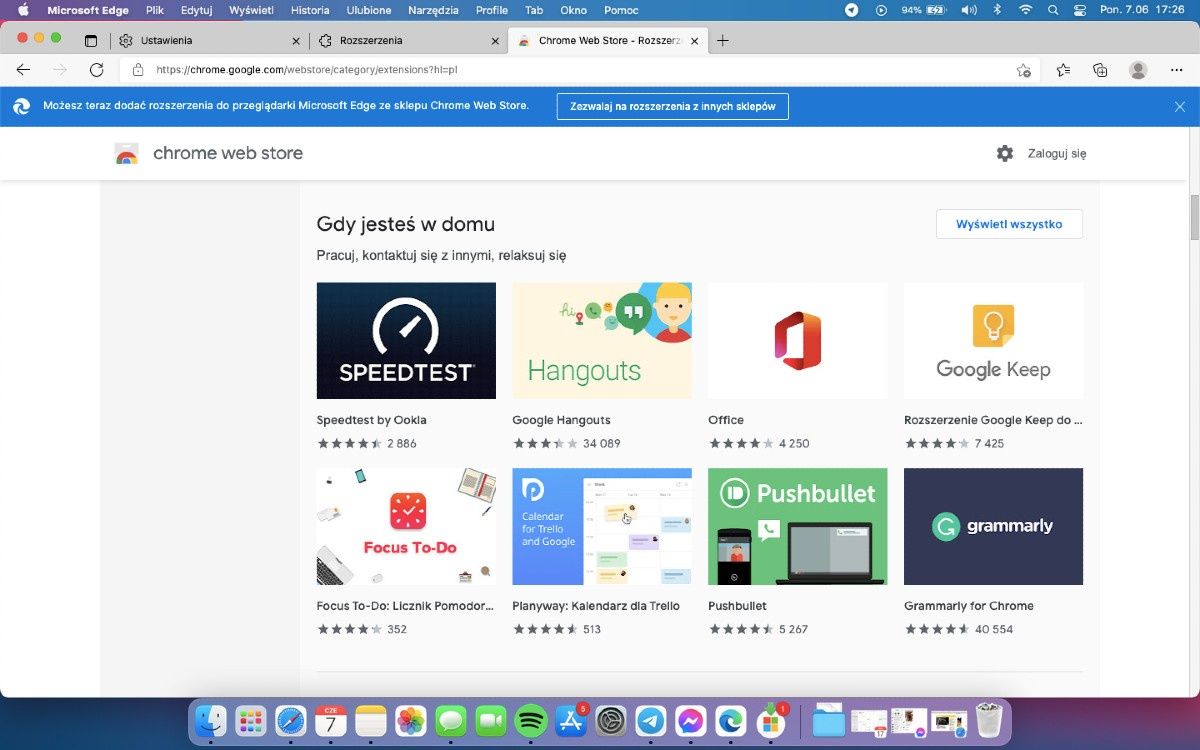The image size is (1200, 750).
Task: Click the Pushbullet rating count 5 267
Action: (793, 629)
